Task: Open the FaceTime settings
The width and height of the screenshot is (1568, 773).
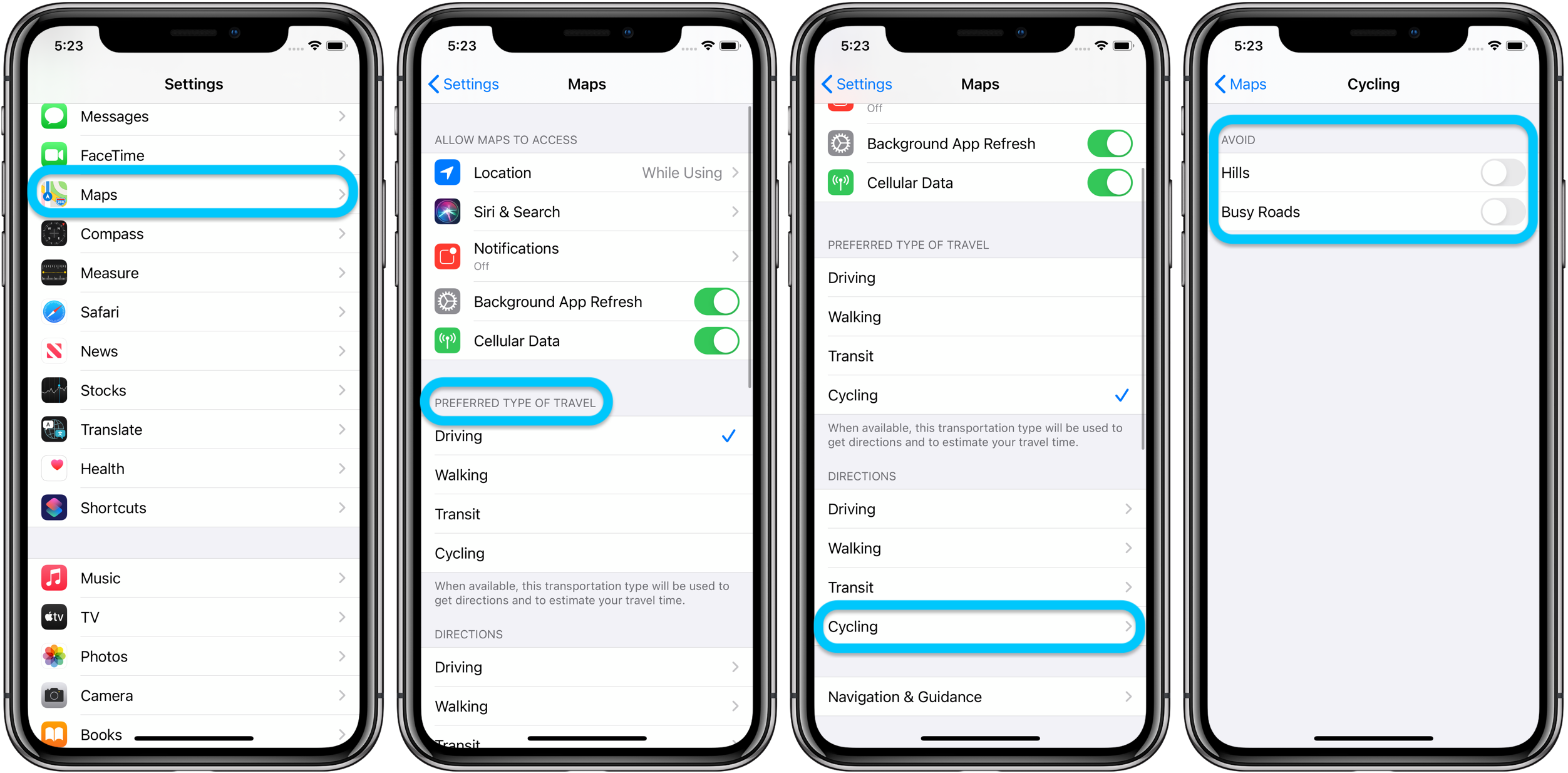Action: pos(197,155)
